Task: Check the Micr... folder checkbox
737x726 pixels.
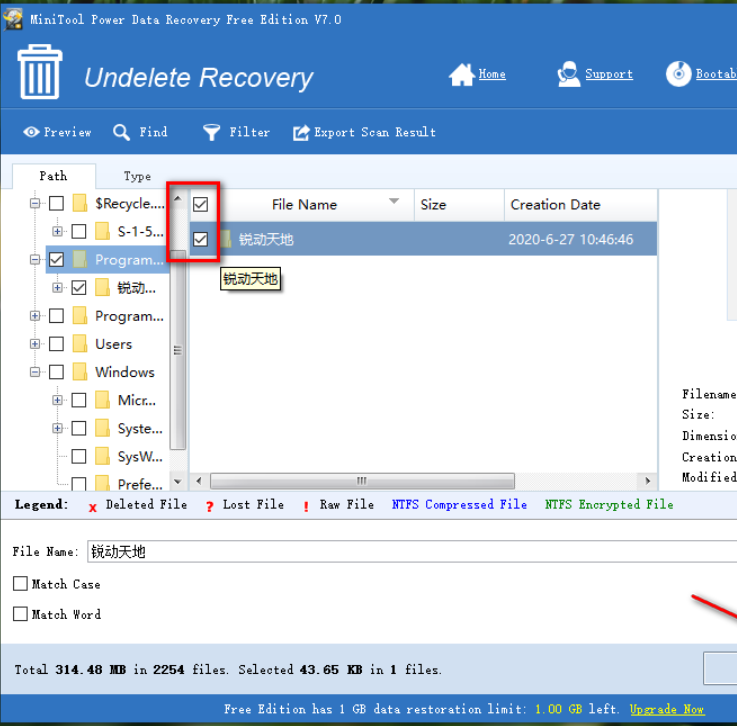Action: tap(79, 400)
